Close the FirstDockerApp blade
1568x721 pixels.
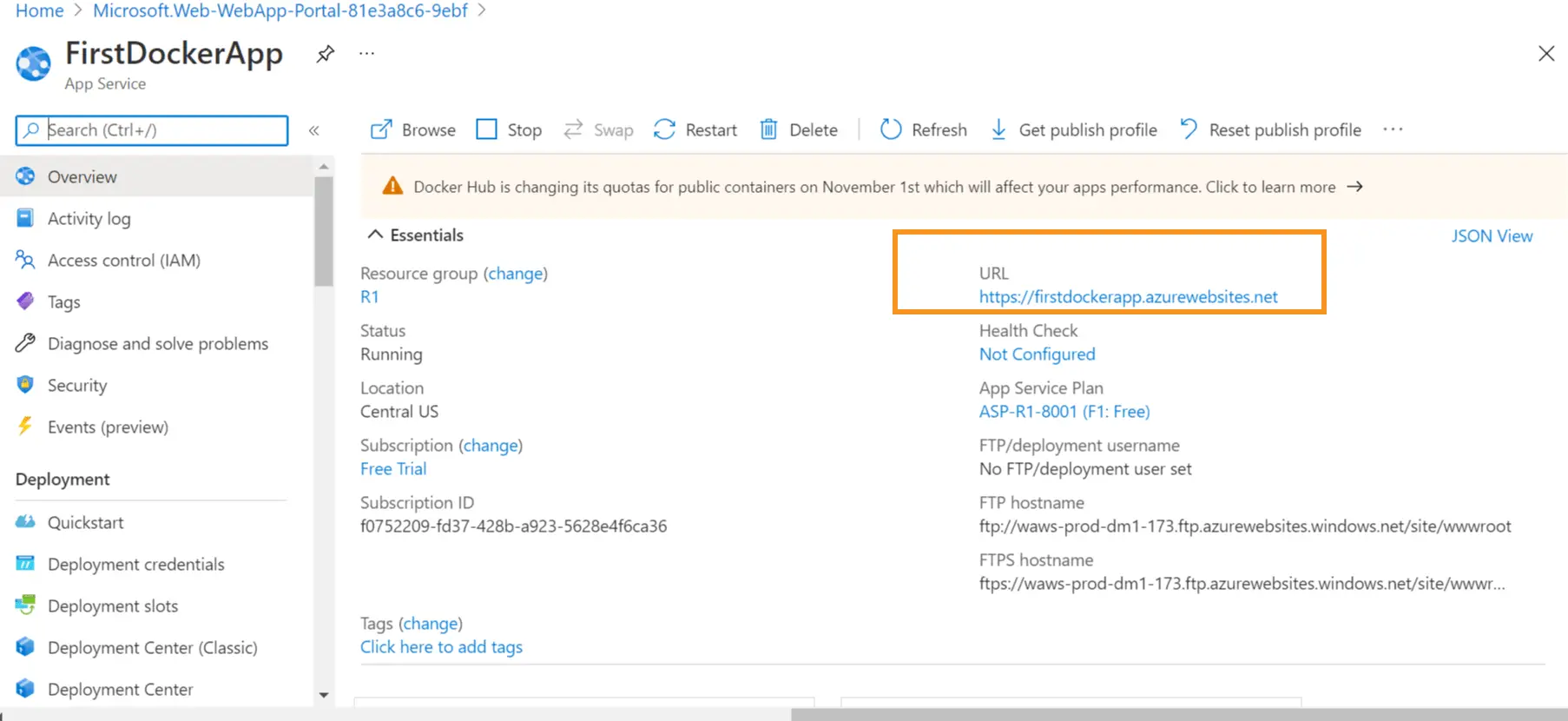[x=1546, y=54]
